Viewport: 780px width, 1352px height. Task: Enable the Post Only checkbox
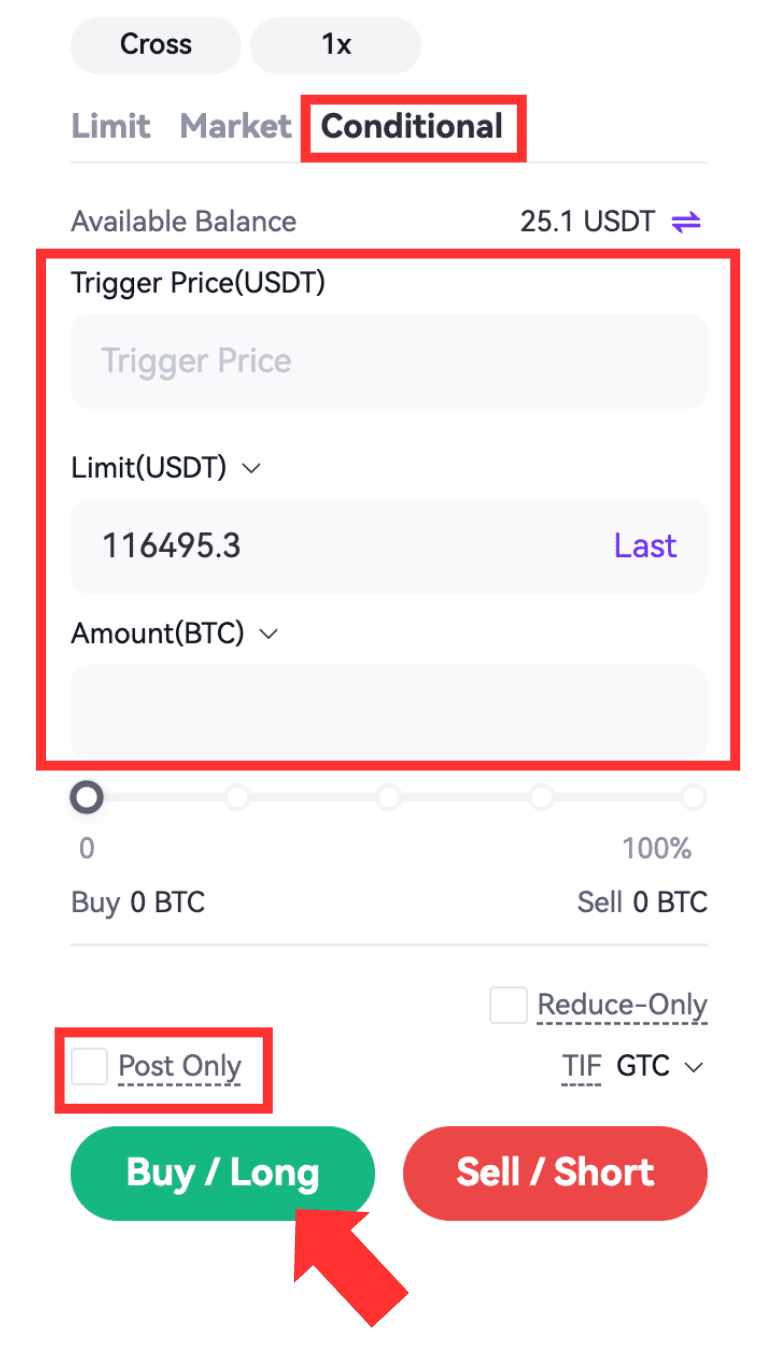coord(90,1067)
